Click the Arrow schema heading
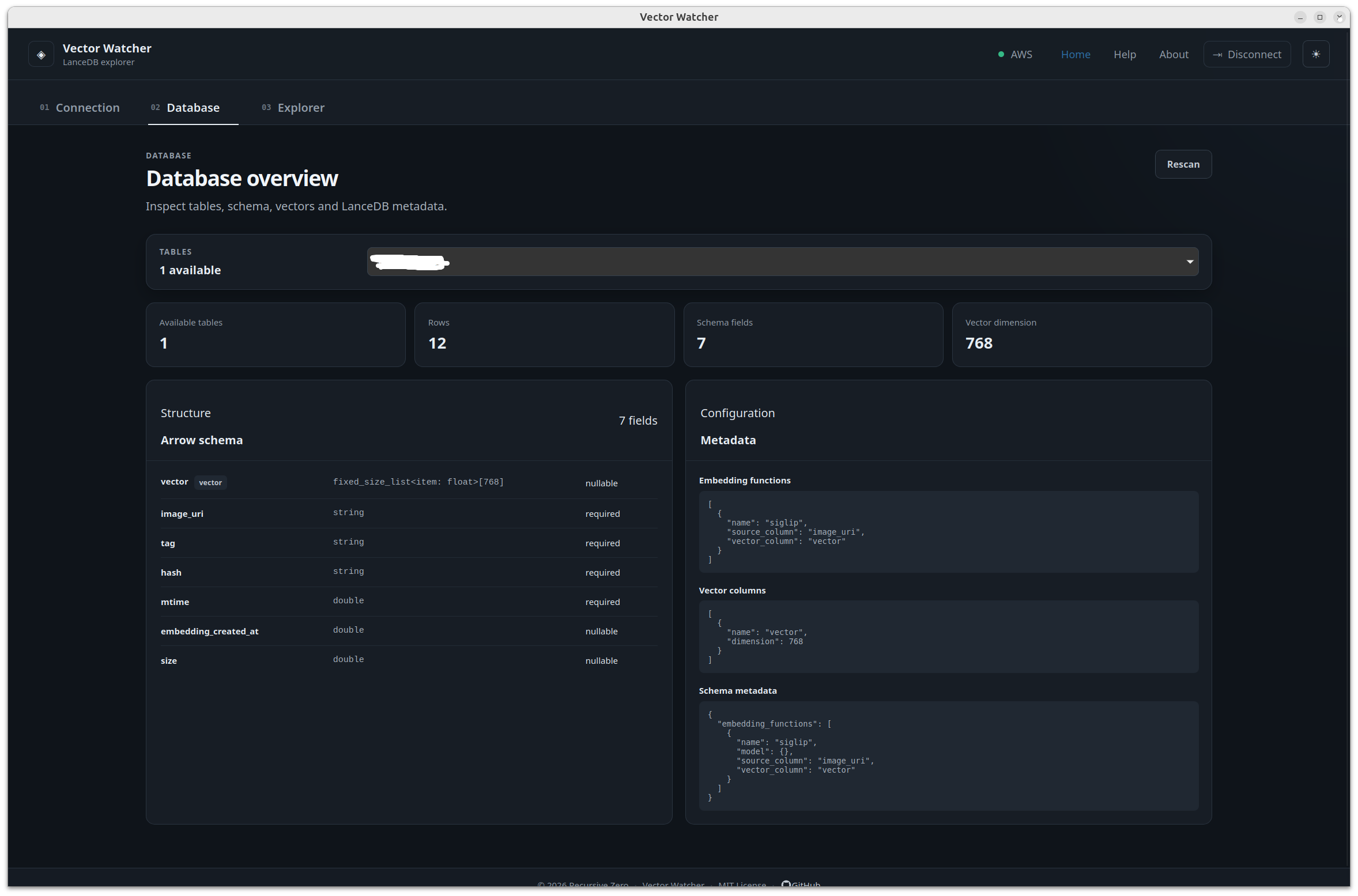 (x=202, y=440)
